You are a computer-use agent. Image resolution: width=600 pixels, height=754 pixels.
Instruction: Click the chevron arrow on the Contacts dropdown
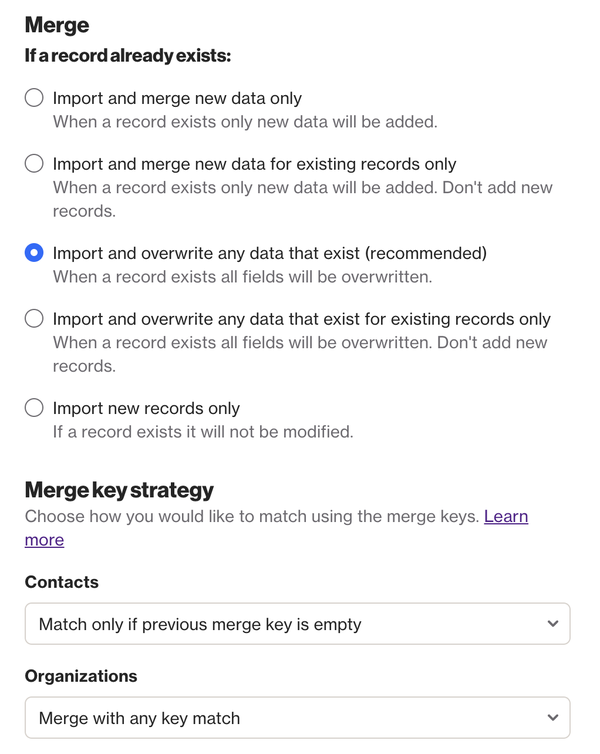[x=553, y=624]
